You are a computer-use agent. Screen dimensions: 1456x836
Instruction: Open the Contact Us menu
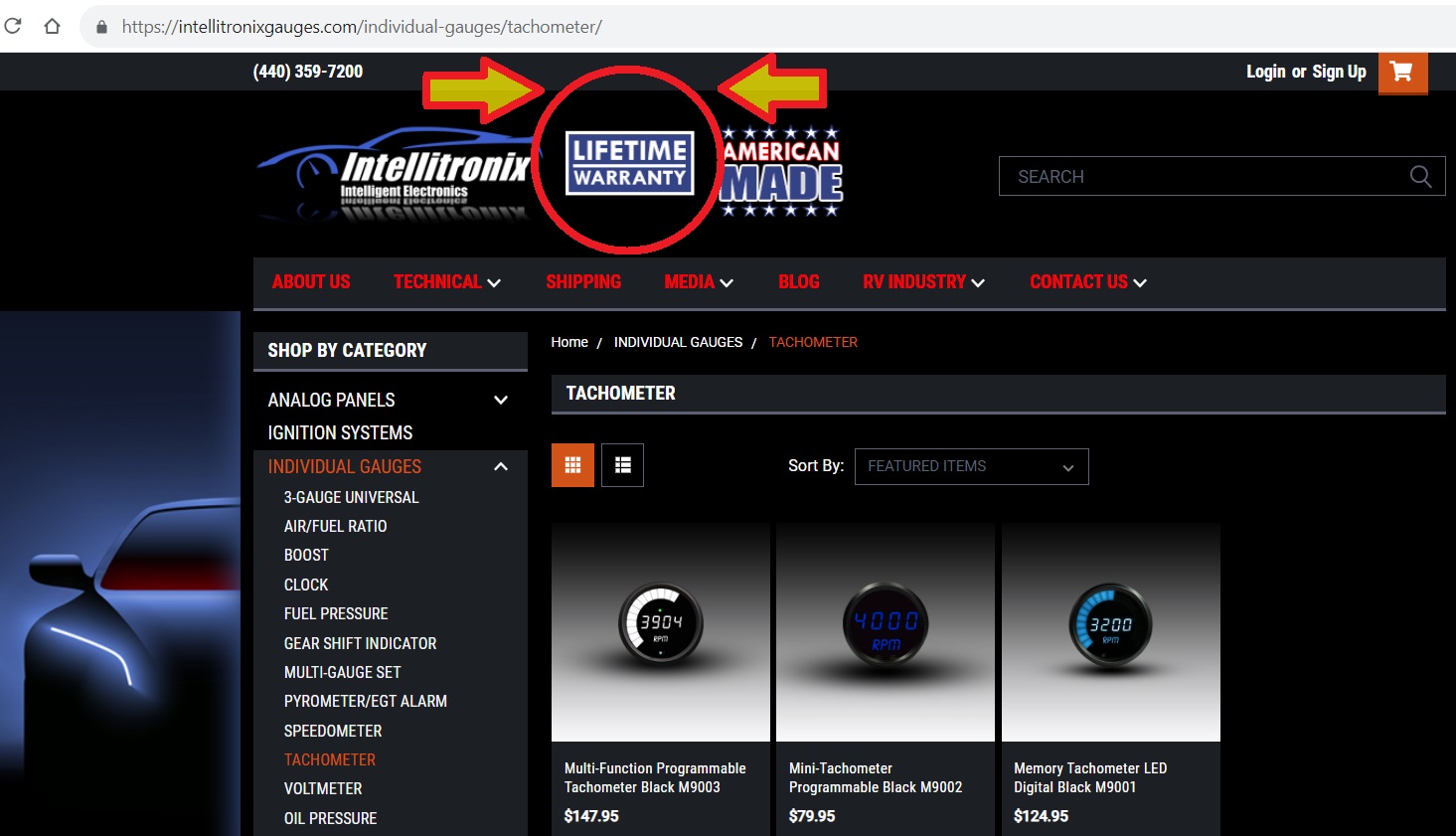click(1087, 282)
